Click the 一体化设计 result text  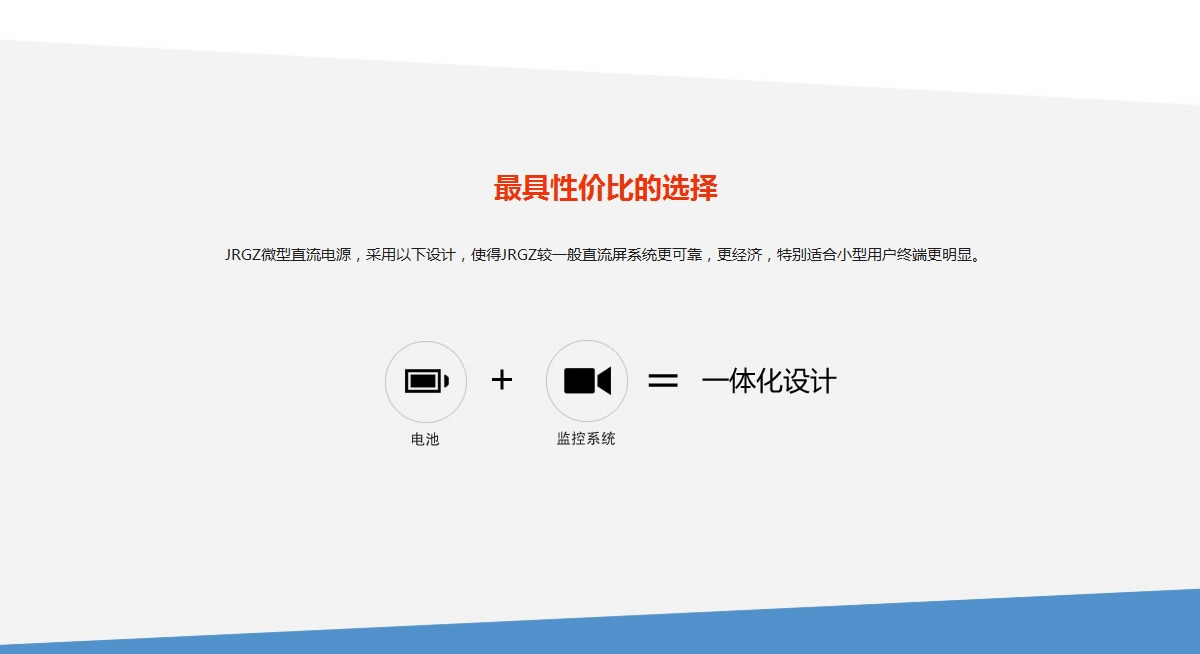tap(768, 381)
